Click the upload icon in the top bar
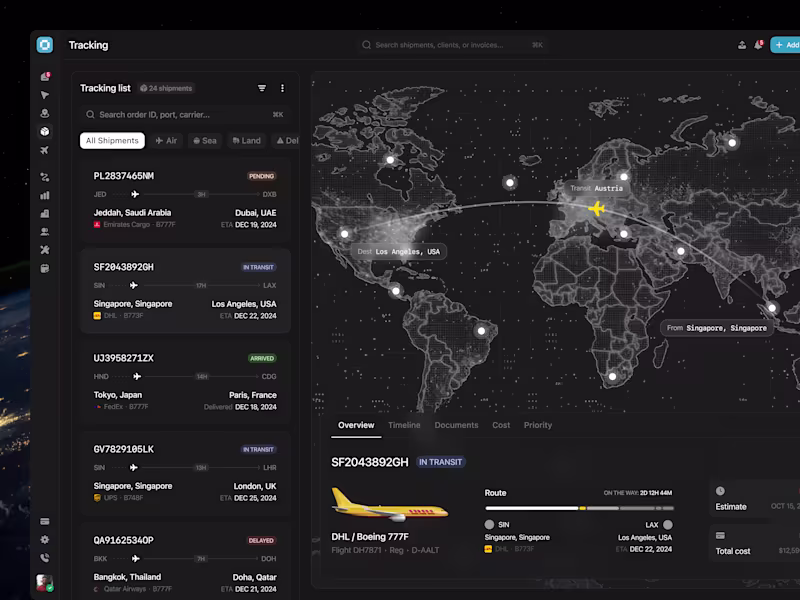Image resolution: width=800 pixels, height=600 pixels. point(742,45)
